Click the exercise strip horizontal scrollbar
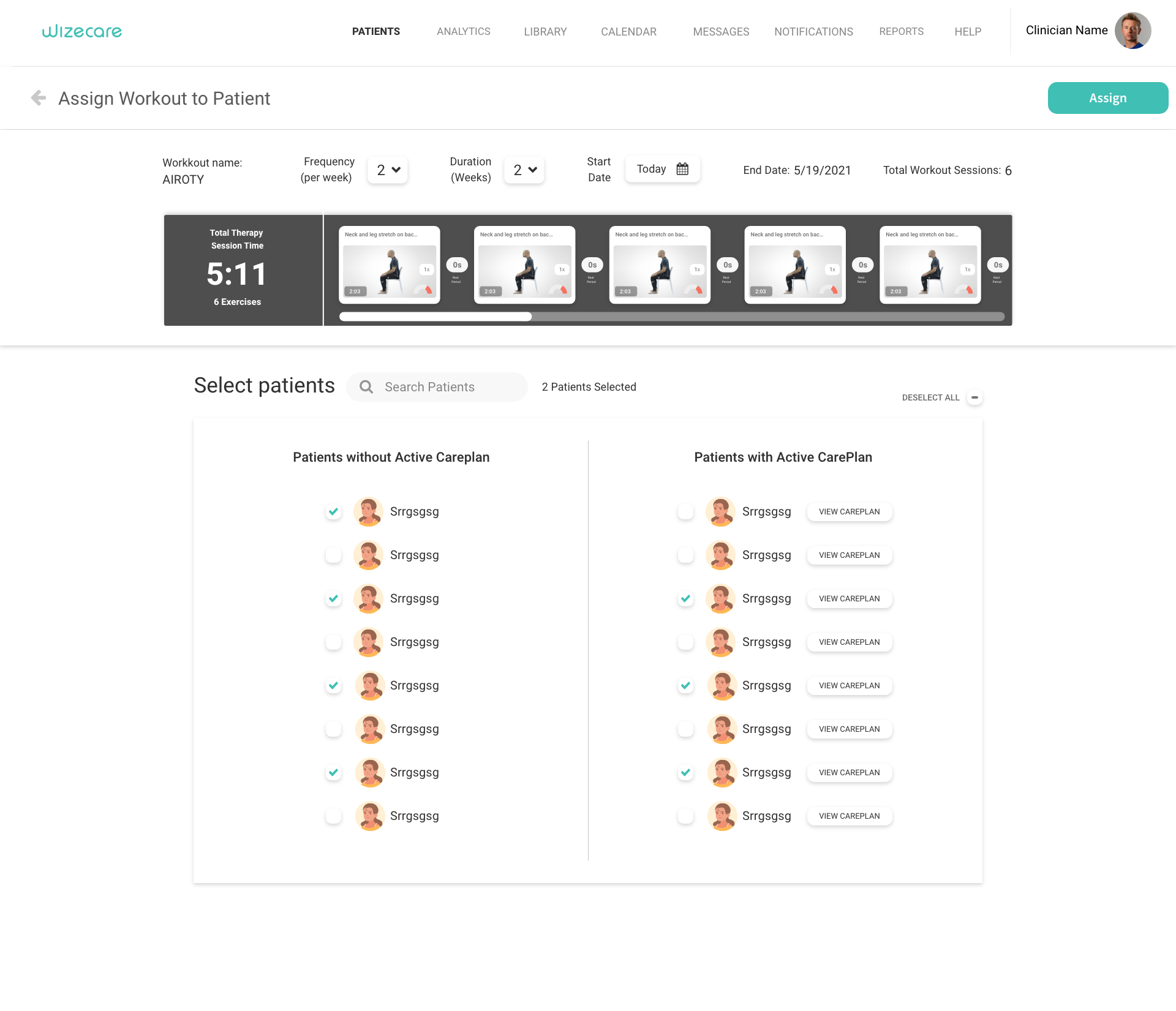Image resolution: width=1176 pixels, height=1011 pixels. (672, 317)
